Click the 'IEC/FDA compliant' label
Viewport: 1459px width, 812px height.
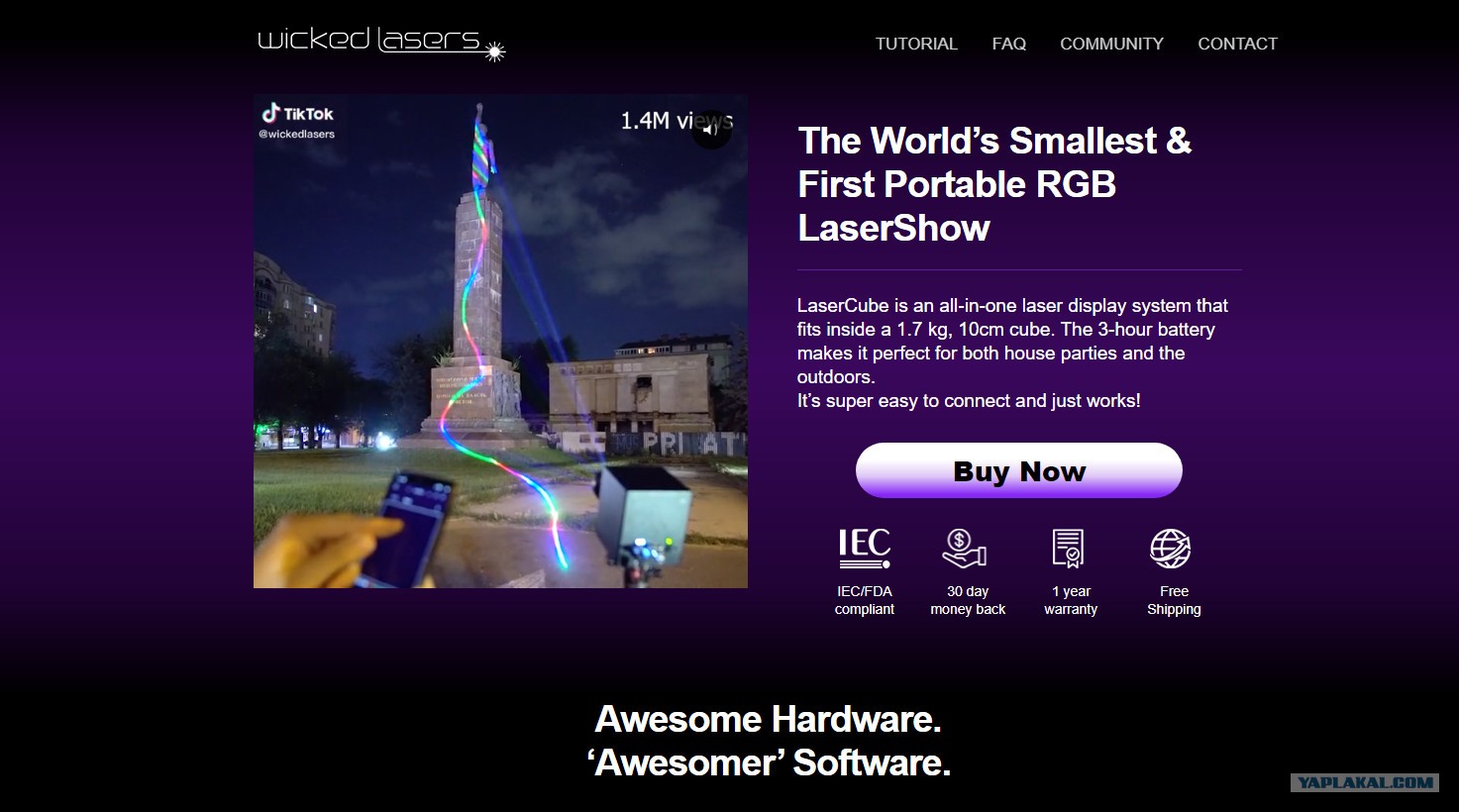pos(865,600)
